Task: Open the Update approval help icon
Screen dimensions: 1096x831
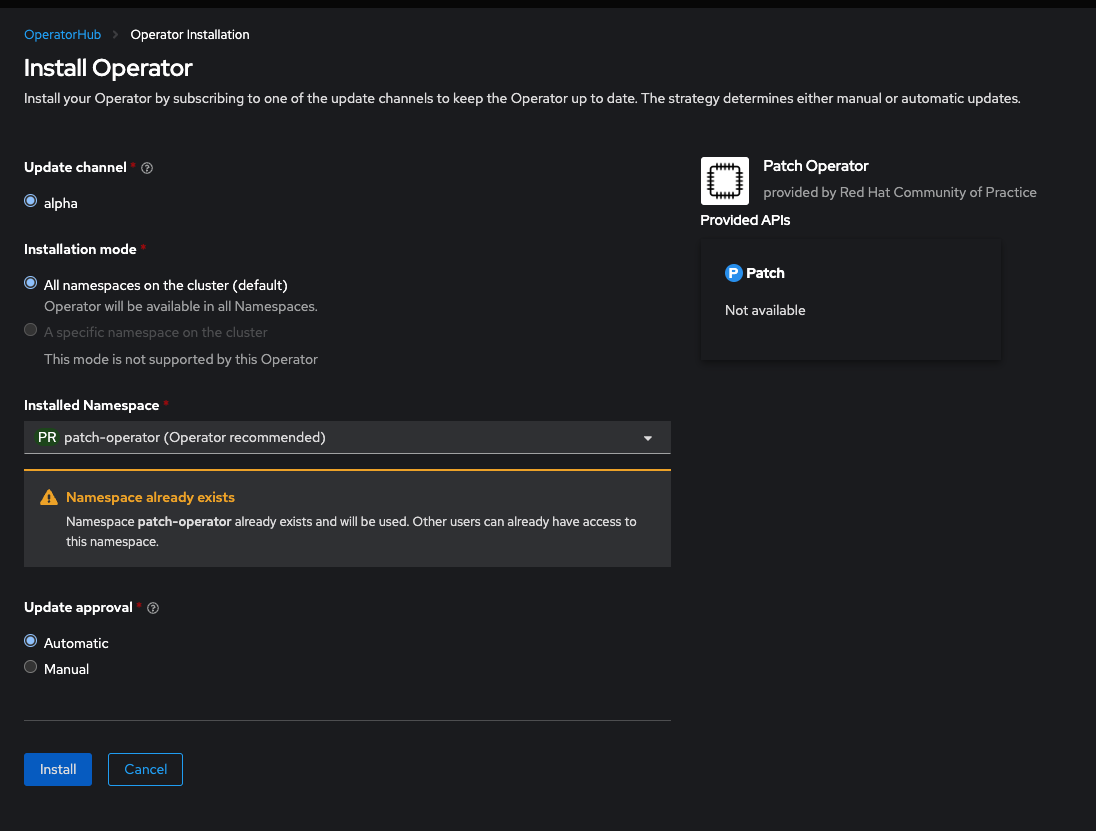Action: [152, 607]
